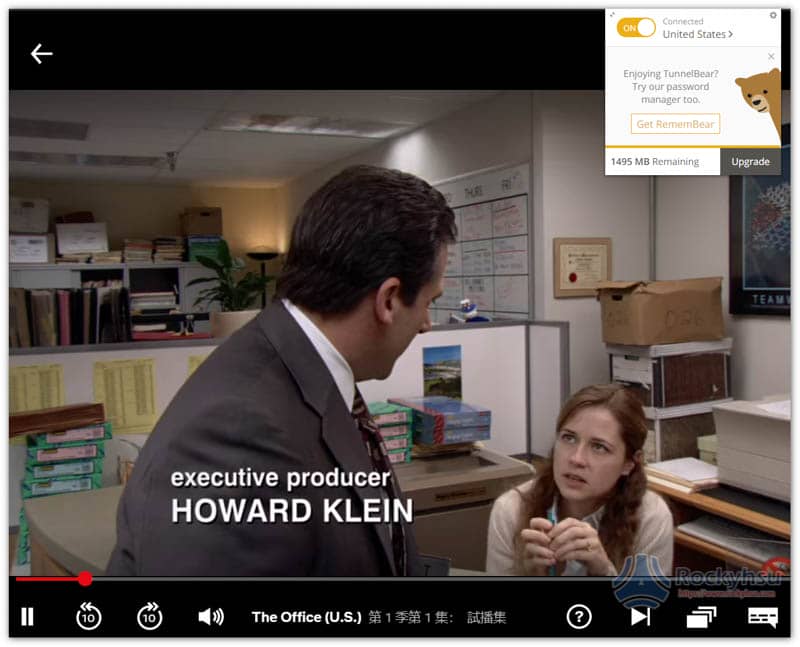The width and height of the screenshot is (800, 647).
Task: Close the RememBear promotion message
Action: click(771, 56)
